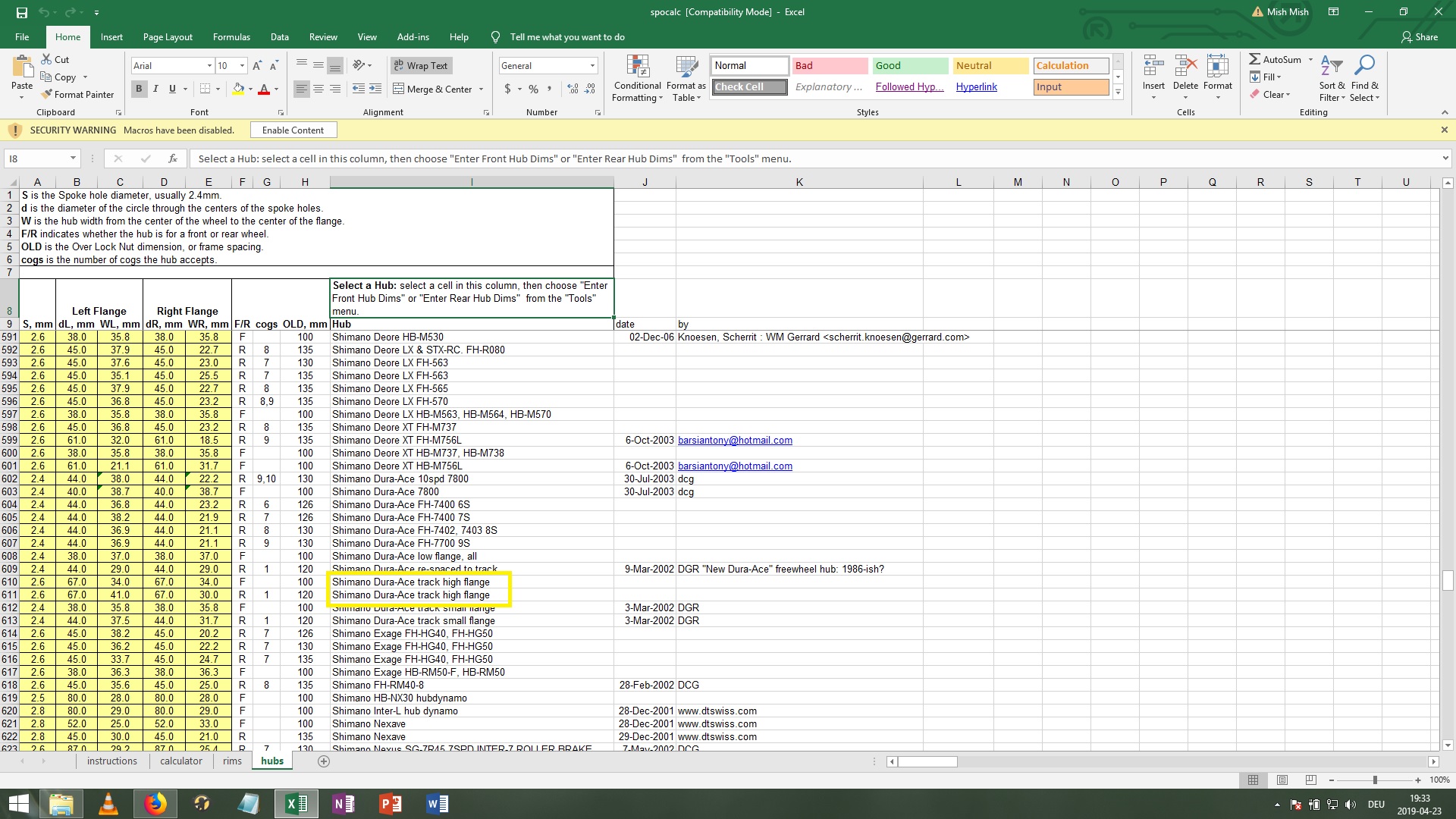Click Decrease Decimal icon
The width and height of the screenshot is (1456, 819).
click(591, 89)
